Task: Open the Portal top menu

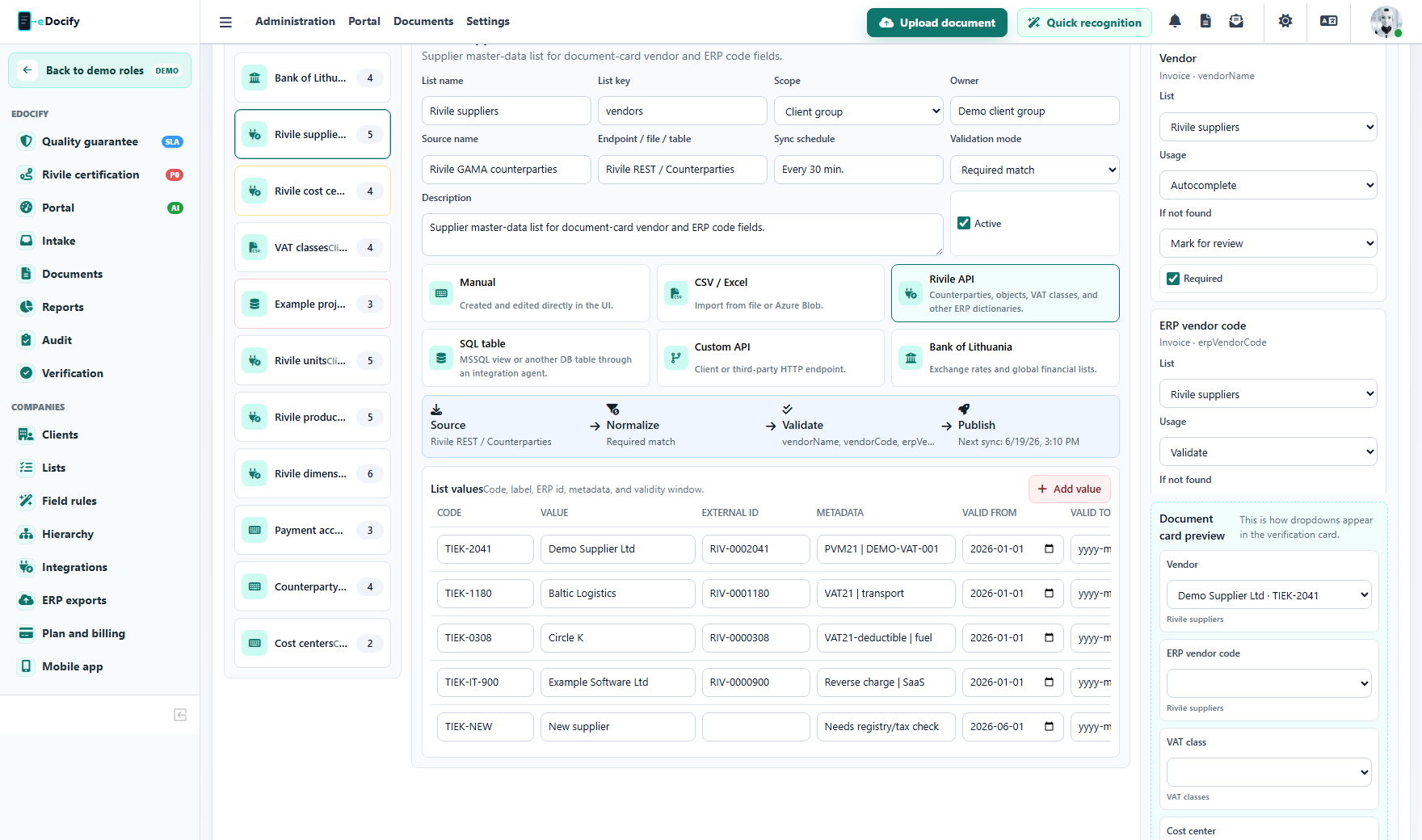Action: click(x=364, y=22)
